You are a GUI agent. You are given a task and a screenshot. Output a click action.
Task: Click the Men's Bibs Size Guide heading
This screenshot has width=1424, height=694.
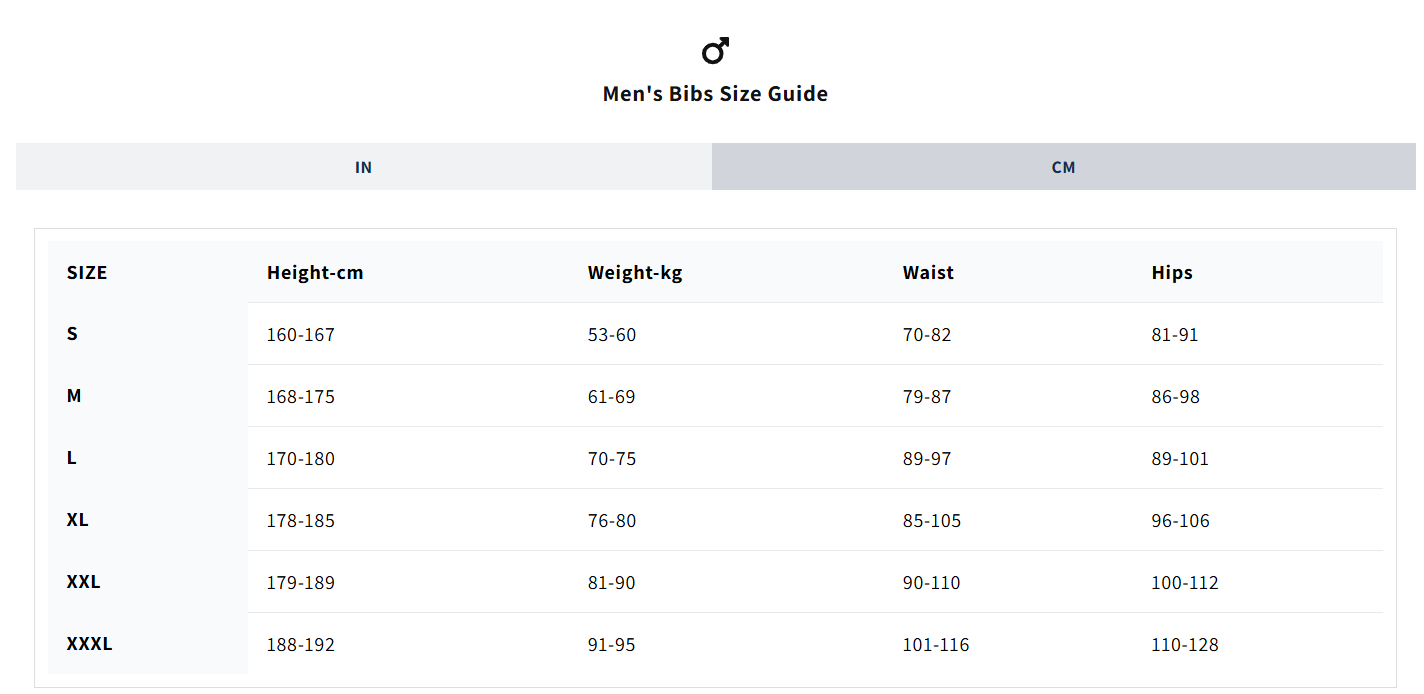(x=715, y=94)
